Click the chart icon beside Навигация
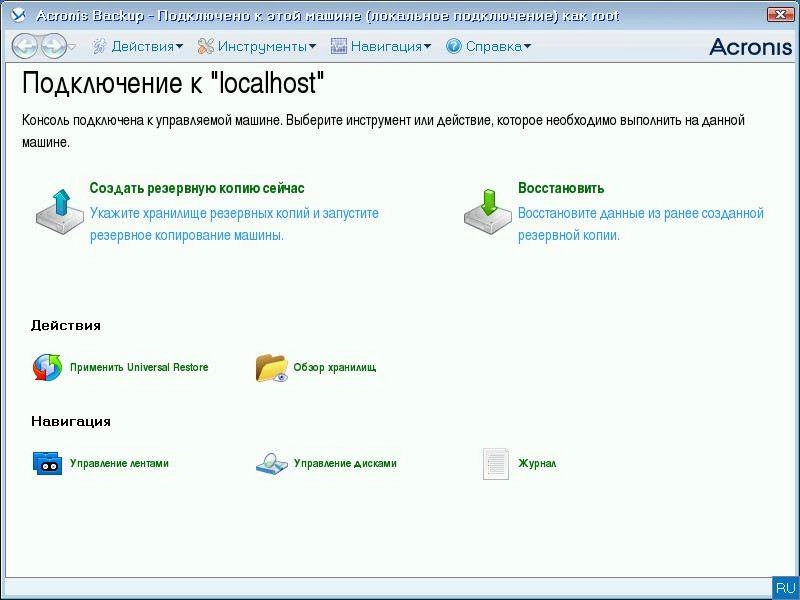This screenshot has height=600, width=800. (x=338, y=46)
